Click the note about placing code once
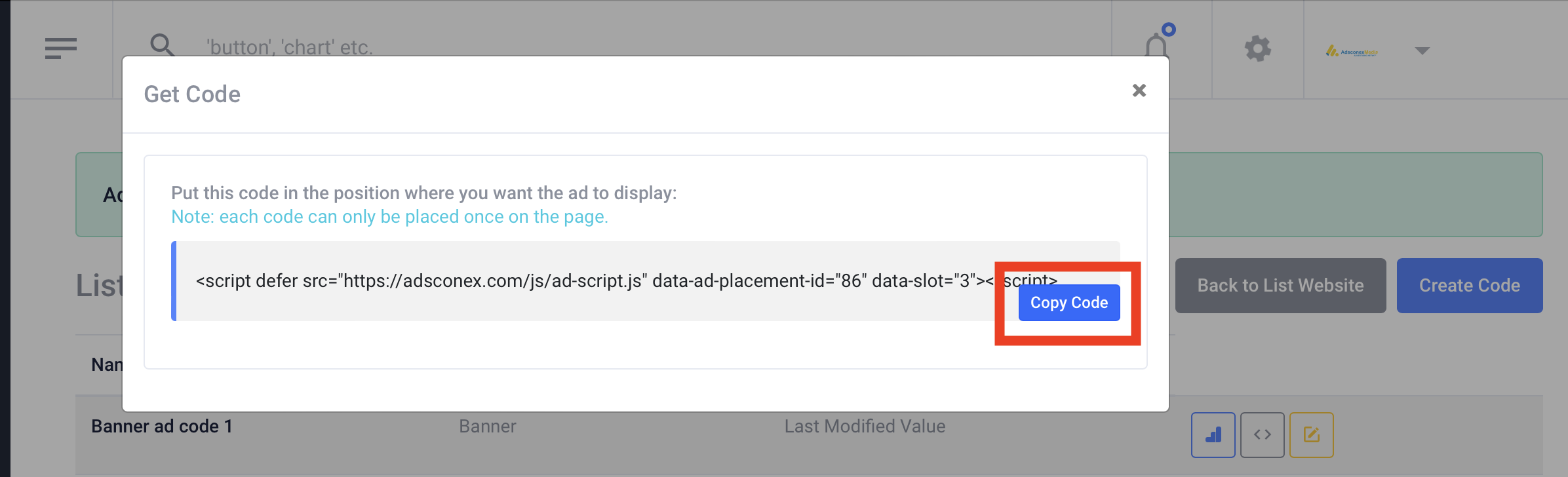 389,217
